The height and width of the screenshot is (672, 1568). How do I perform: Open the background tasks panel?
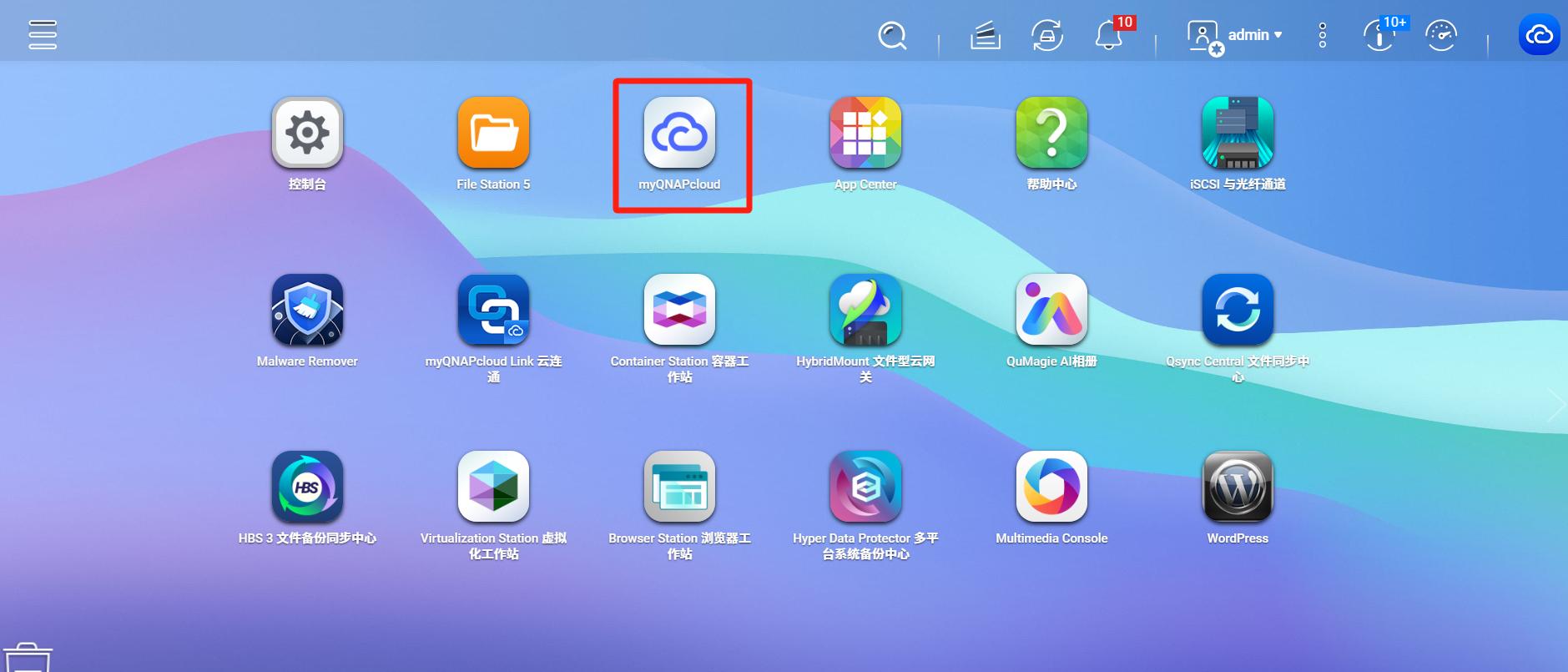pyautogui.click(x=986, y=36)
